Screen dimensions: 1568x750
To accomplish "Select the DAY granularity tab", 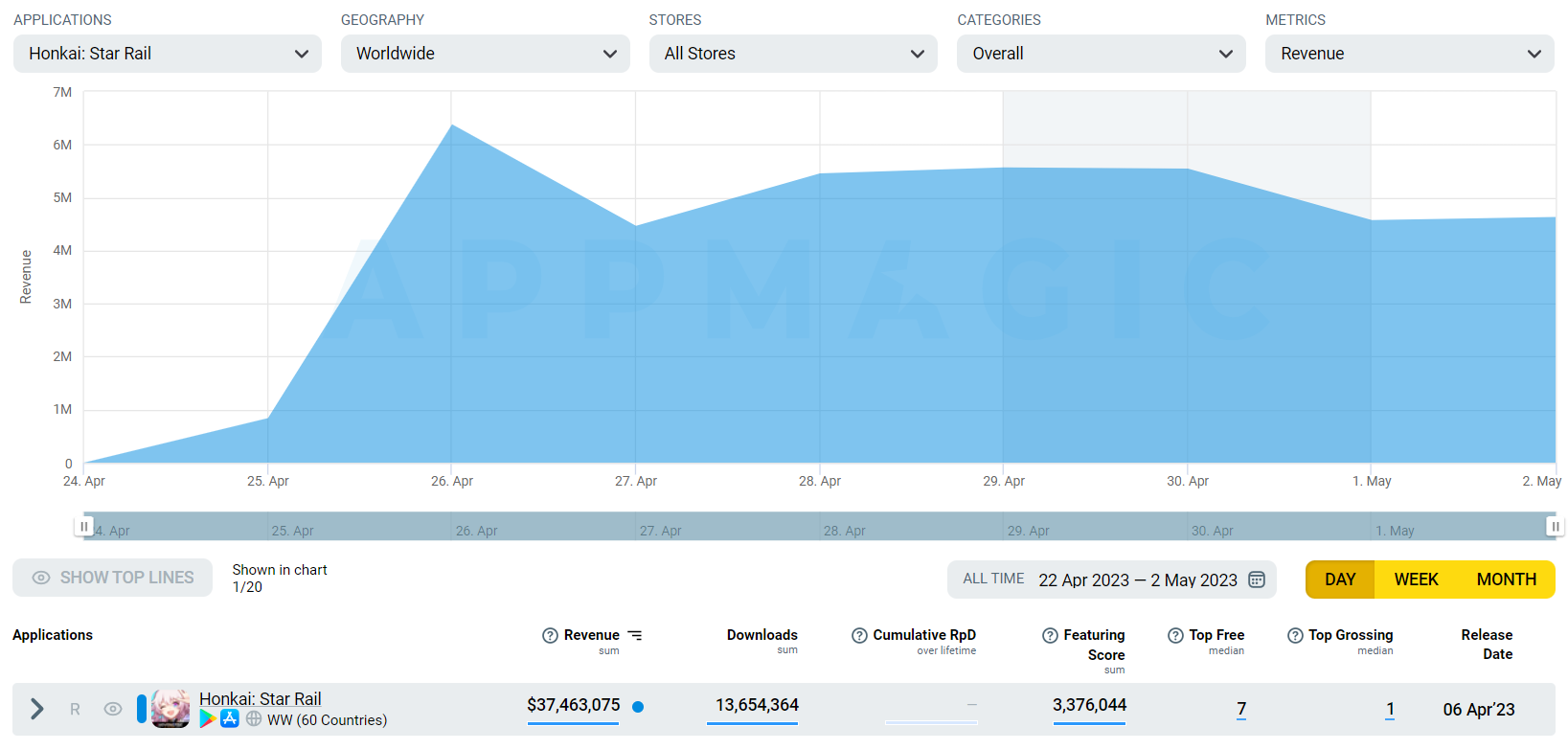I will point(1340,580).
